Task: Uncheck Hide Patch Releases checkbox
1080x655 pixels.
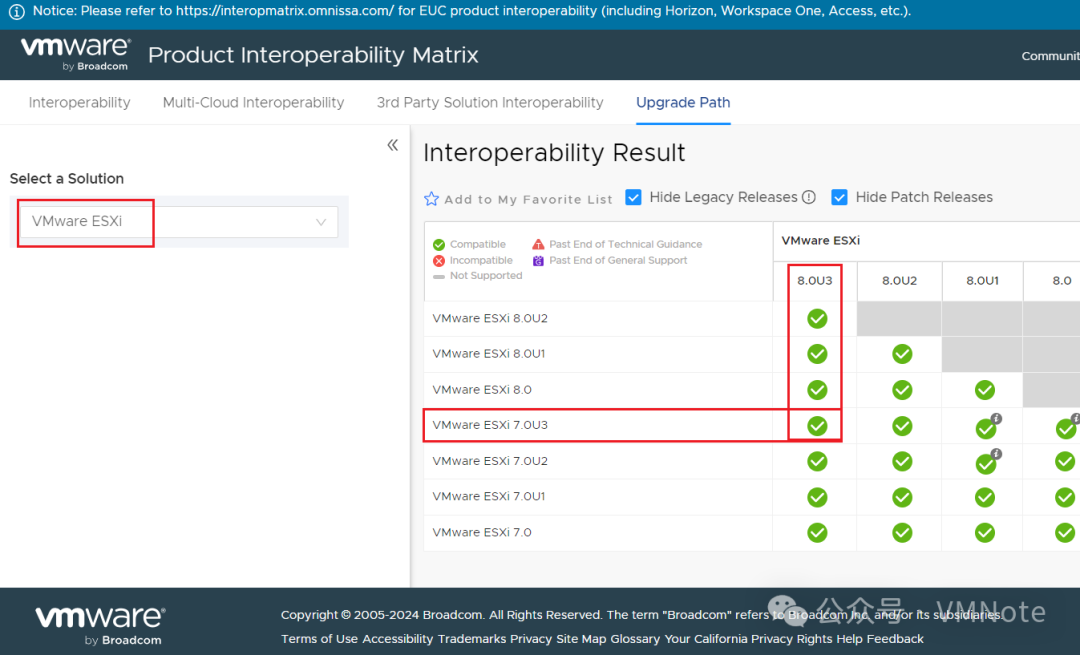Action: coord(840,198)
